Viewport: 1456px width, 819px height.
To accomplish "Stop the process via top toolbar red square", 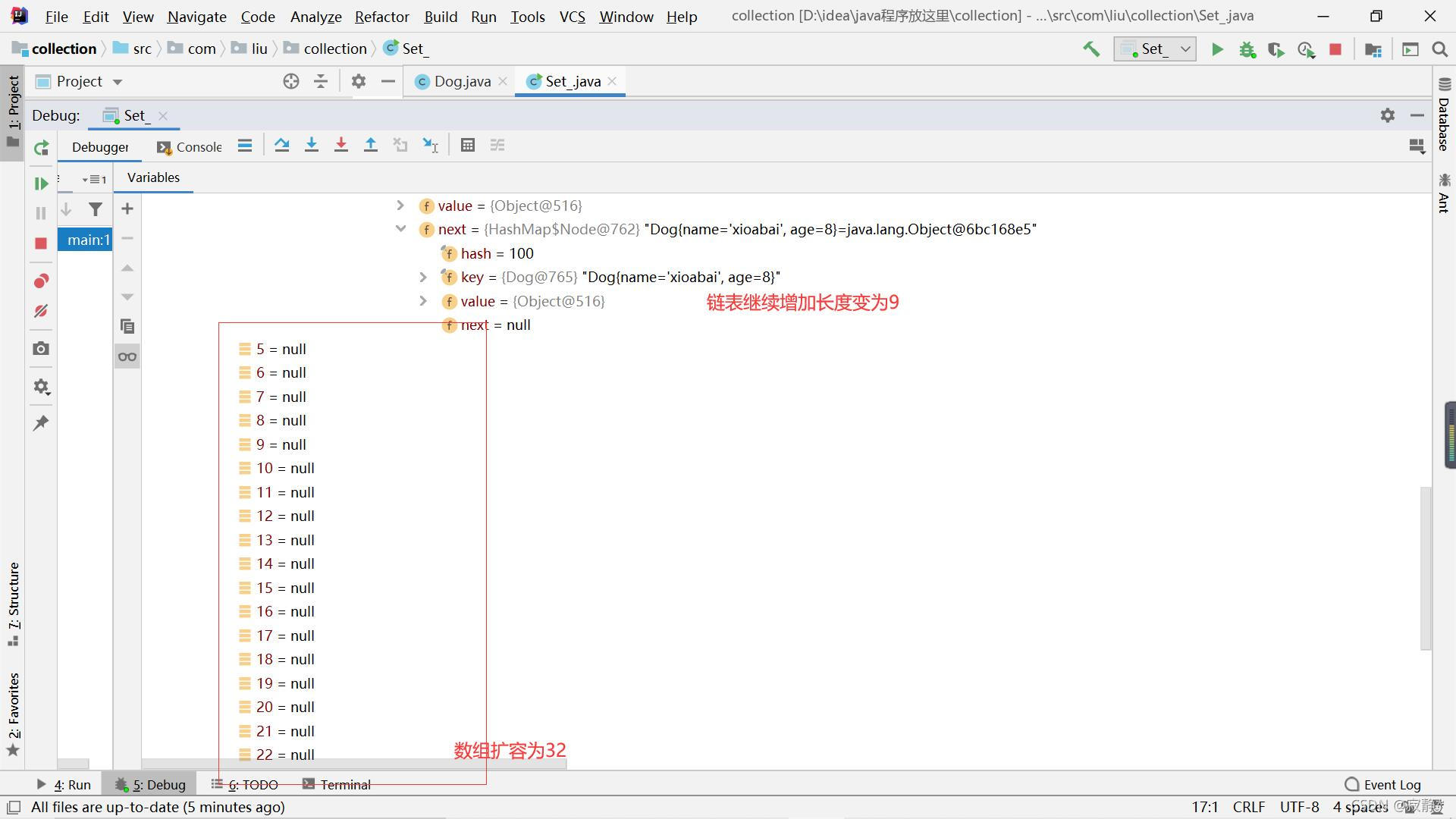I will 1335,49.
